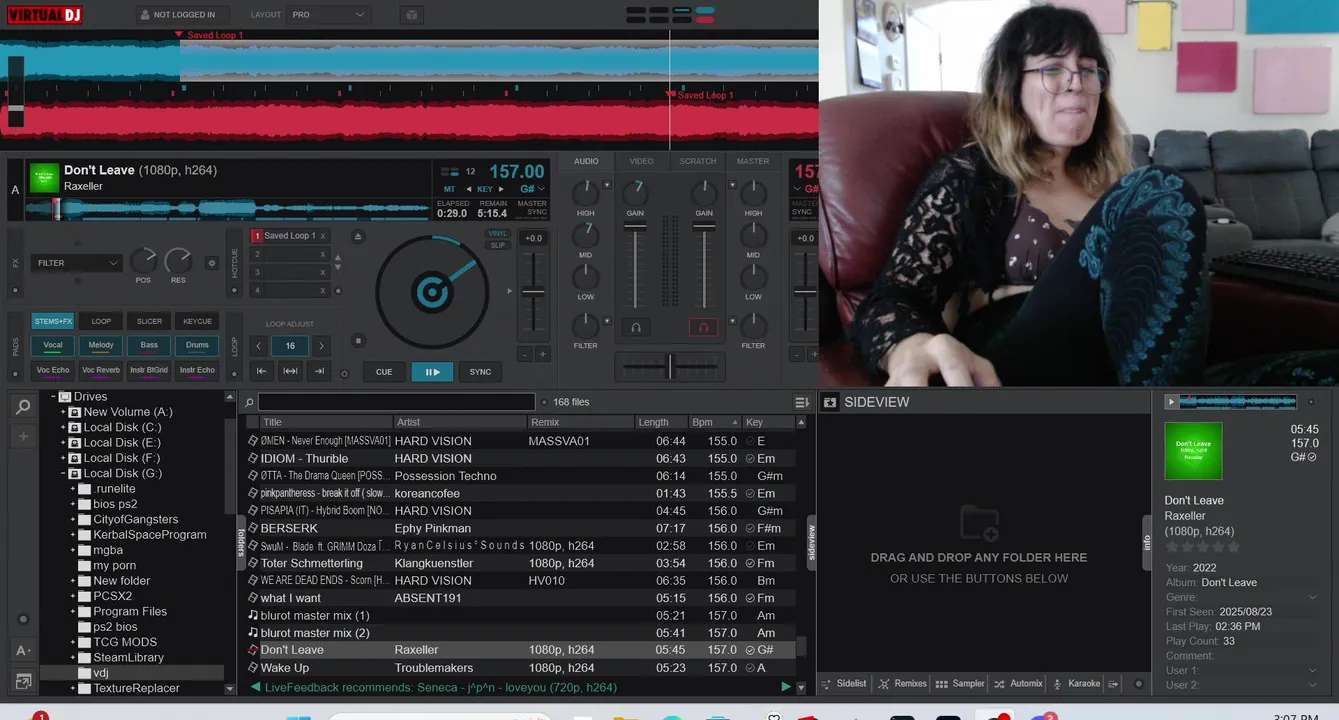Open the FILTER effect dropdown
This screenshot has width=1339, height=720.
77,263
